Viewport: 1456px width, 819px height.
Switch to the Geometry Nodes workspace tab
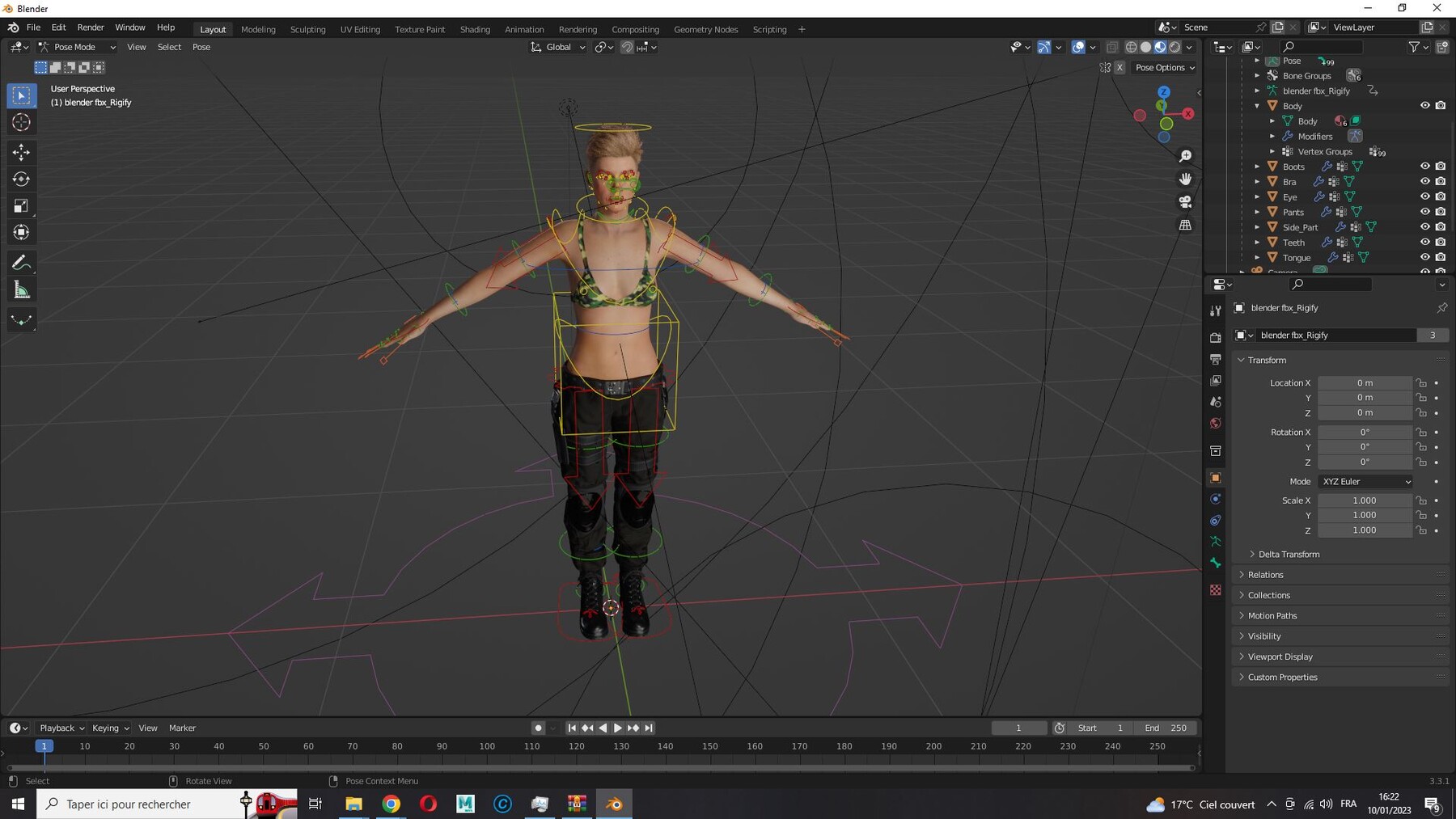pyautogui.click(x=705, y=30)
